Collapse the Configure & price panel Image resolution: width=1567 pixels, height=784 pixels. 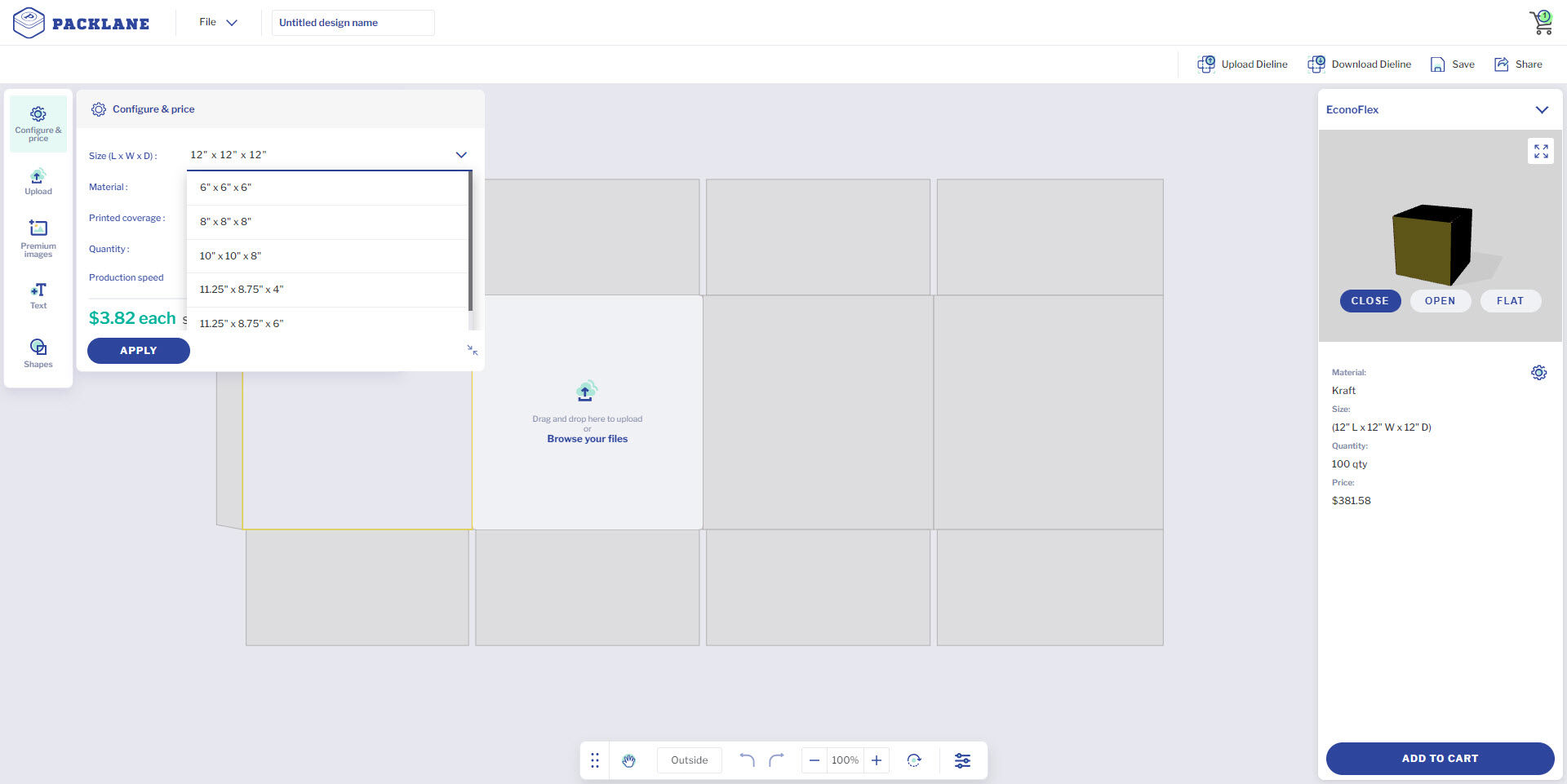(x=473, y=350)
